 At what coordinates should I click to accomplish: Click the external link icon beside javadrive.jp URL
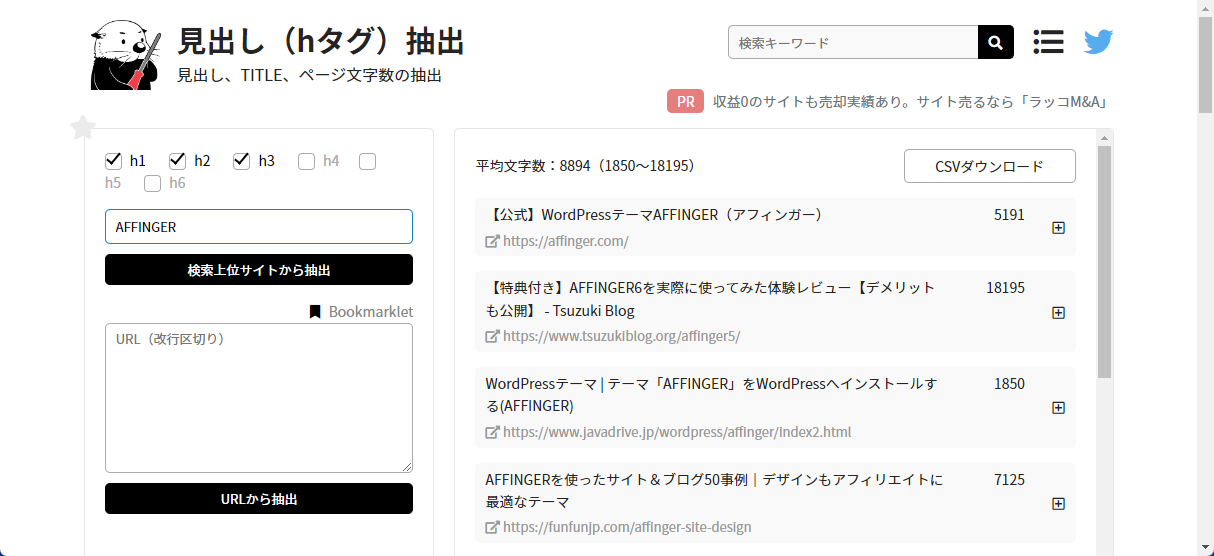tap(492, 432)
